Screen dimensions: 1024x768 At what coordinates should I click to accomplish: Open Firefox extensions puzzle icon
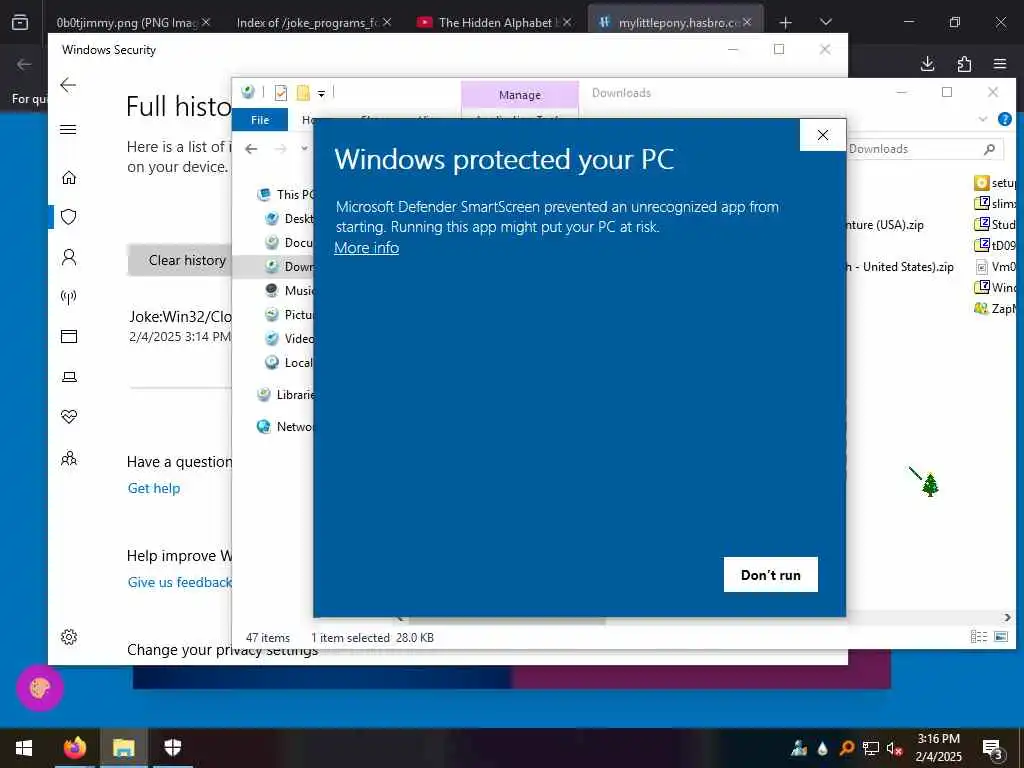pos(964,63)
